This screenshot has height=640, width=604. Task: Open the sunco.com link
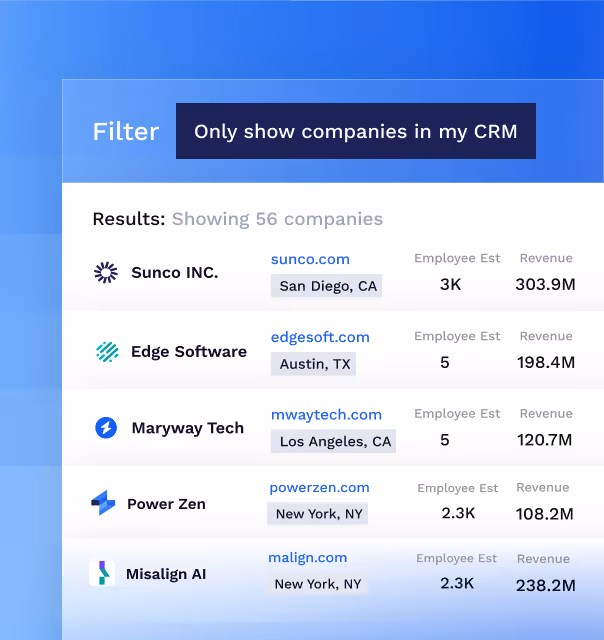(x=310, y=259)
